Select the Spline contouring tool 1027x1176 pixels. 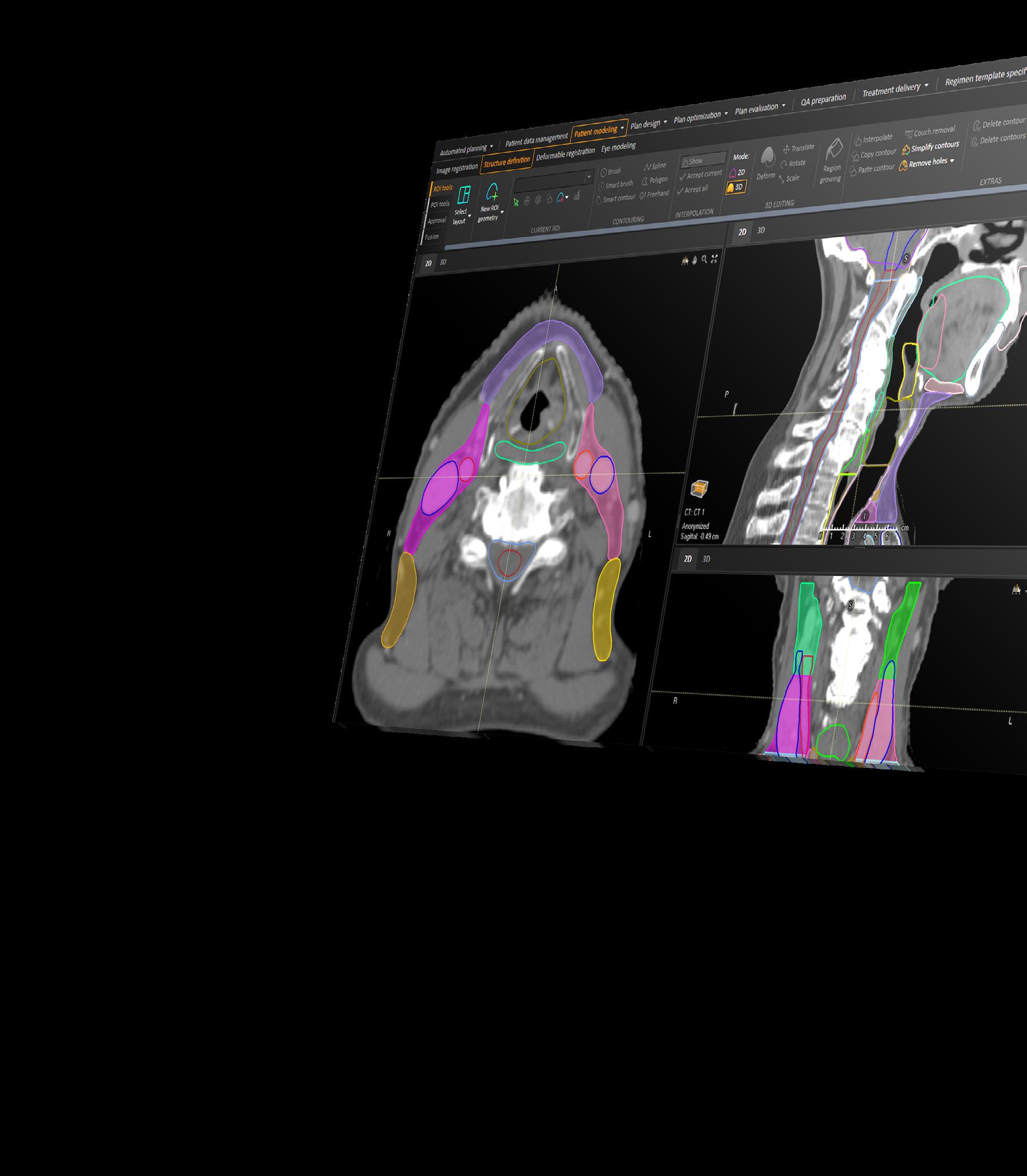655,166
